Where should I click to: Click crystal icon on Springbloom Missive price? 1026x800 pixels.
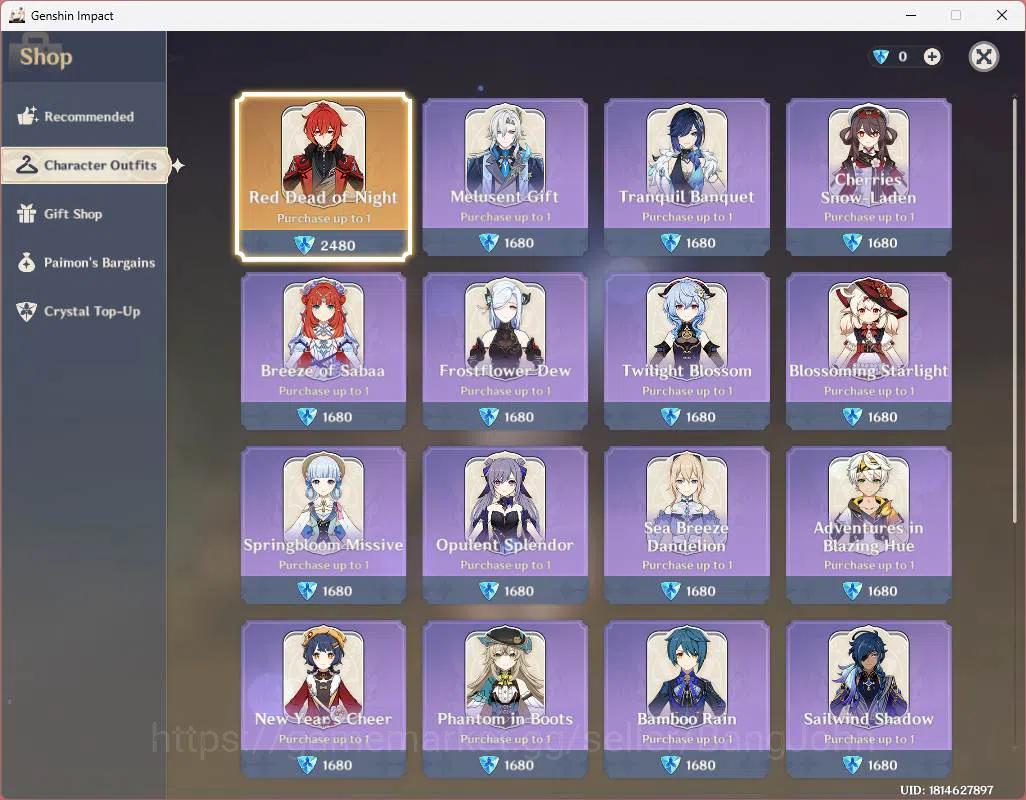pyautogui.click(x=307, y=591)
